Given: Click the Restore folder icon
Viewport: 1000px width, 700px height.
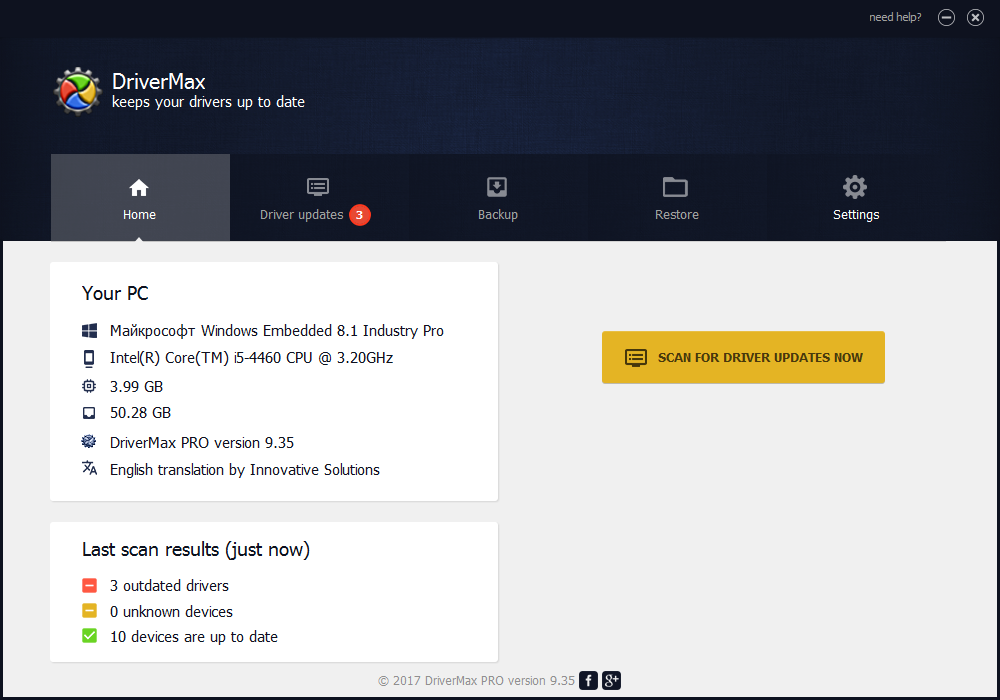Looking at the screenshot, I should tap(675, 187).
